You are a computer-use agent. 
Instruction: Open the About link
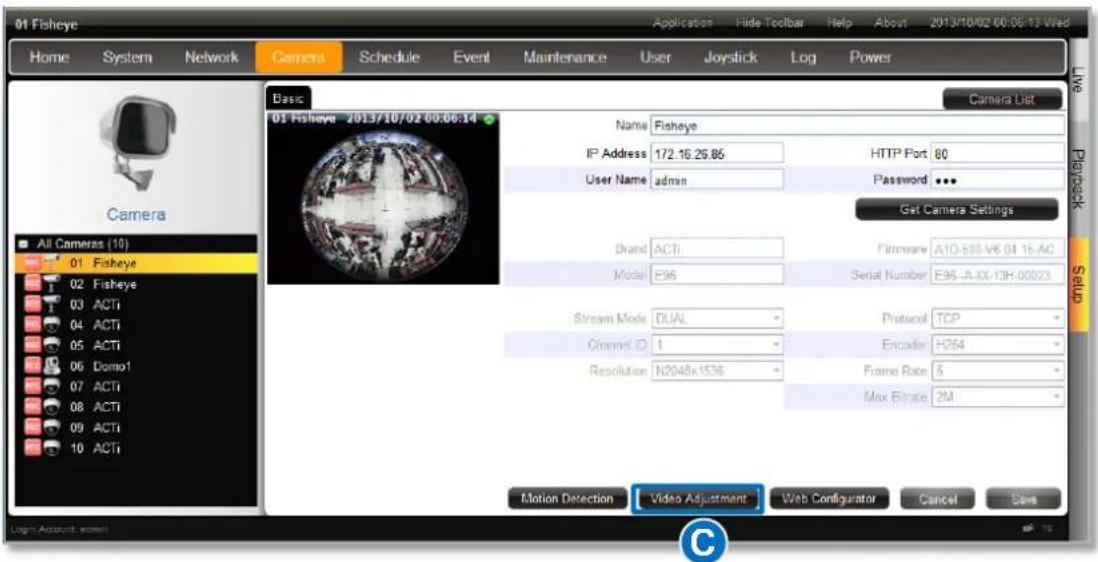pos(890,23)
